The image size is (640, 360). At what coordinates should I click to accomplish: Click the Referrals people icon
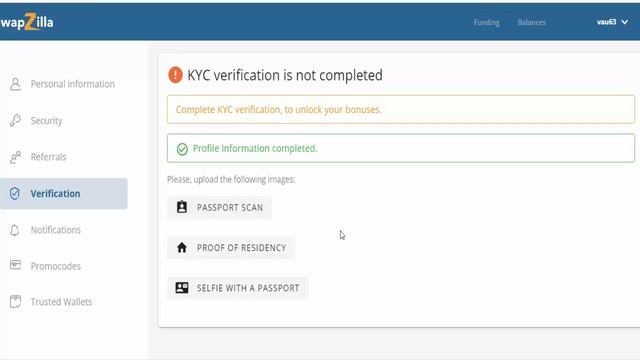coord(16,157)
